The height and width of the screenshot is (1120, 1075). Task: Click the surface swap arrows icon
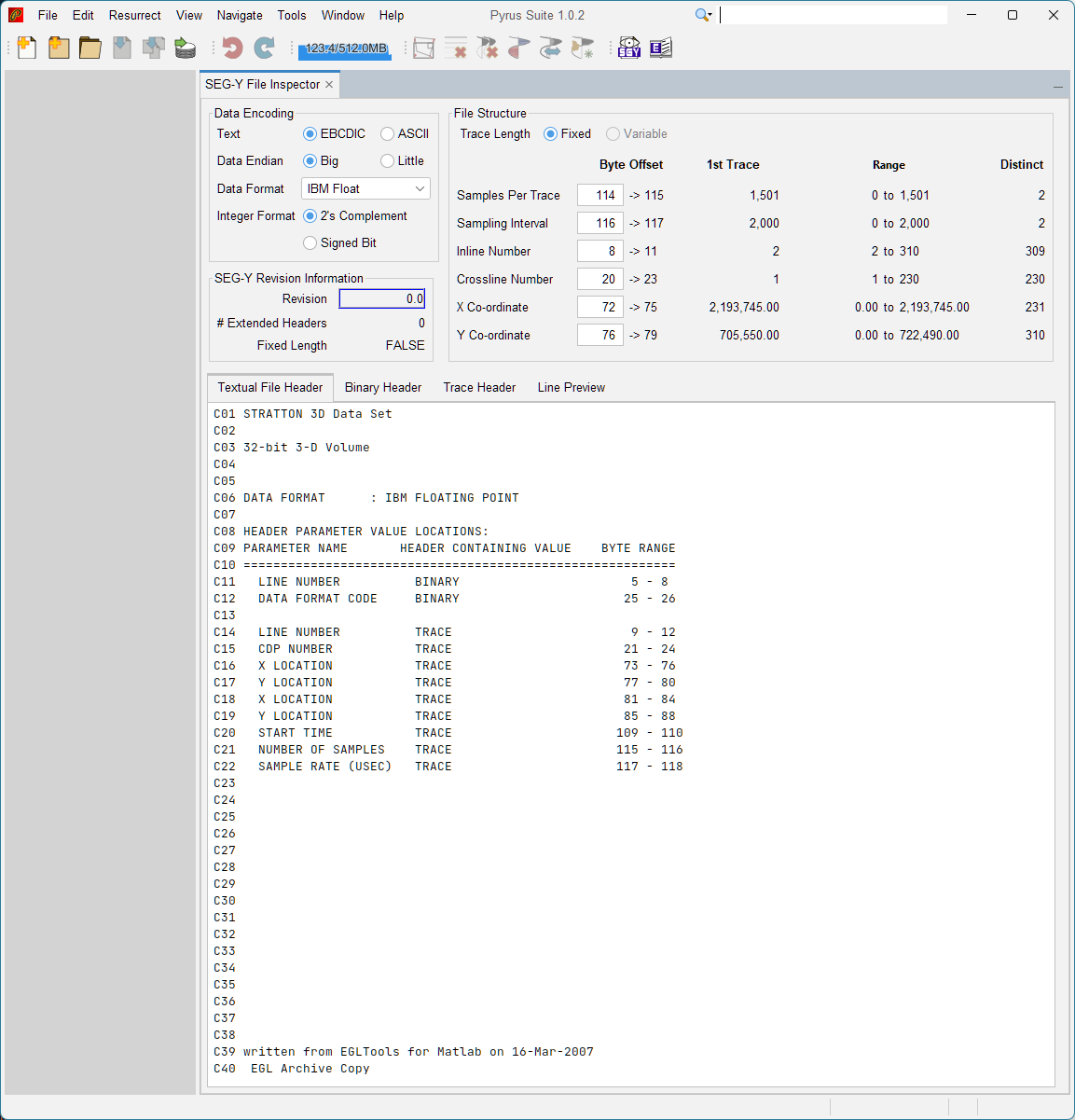coord(551,48)
